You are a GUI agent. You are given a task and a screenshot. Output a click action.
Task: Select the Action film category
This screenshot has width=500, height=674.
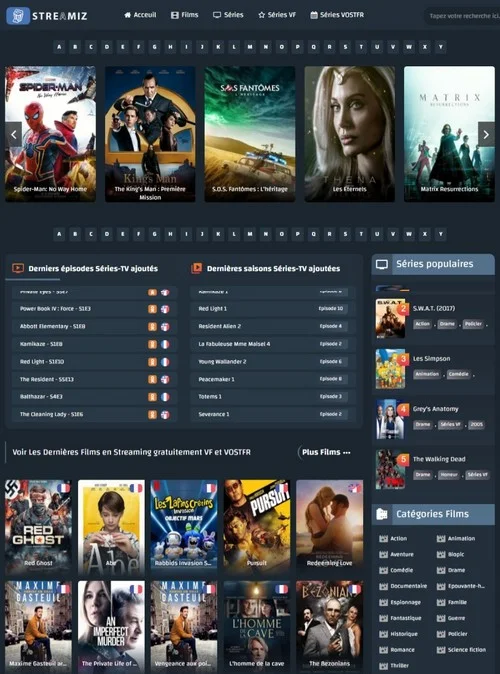click(x=393, y=539)
